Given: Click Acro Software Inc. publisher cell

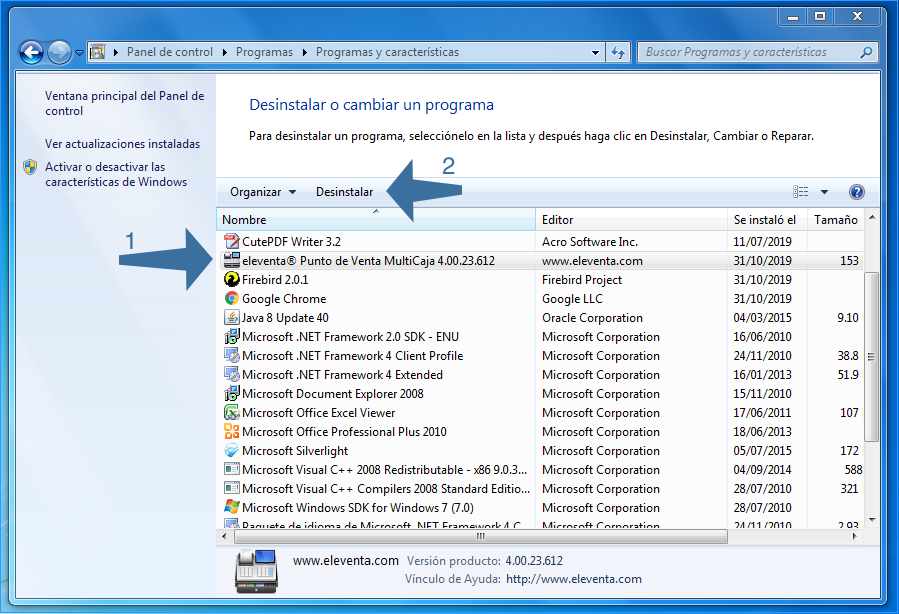Looking at the screenshot, I should tap(590, 242).
